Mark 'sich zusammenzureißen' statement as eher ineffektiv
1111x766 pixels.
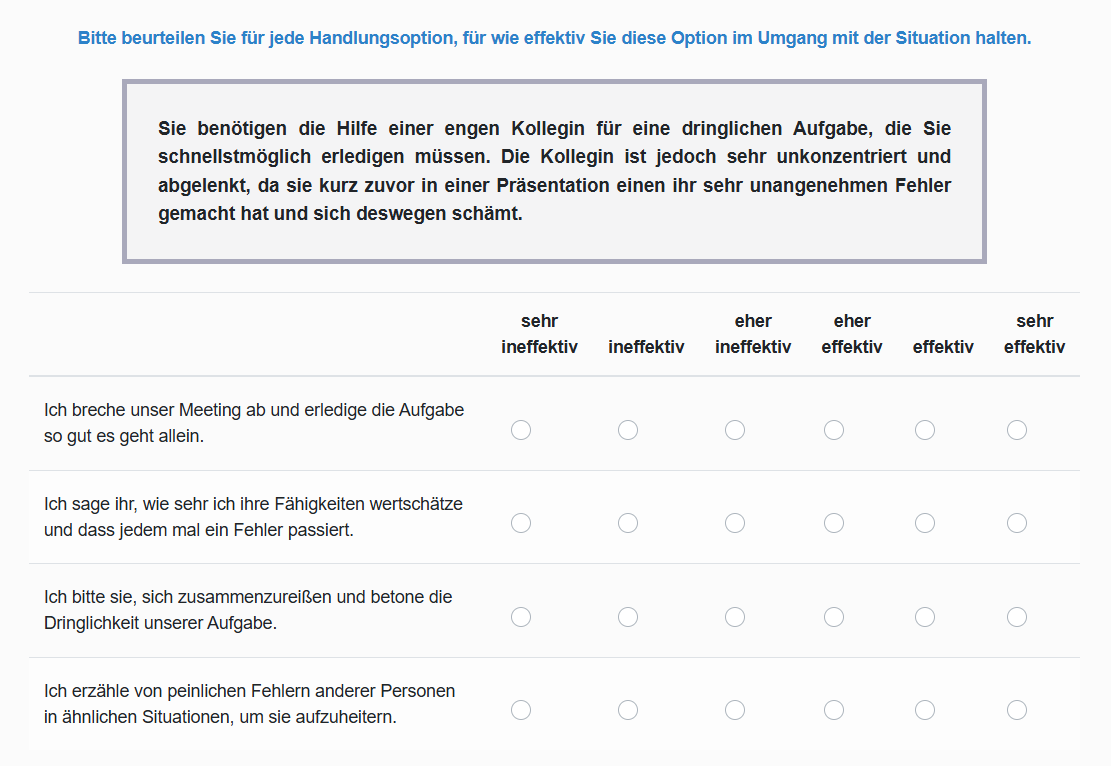coord(735,616)
